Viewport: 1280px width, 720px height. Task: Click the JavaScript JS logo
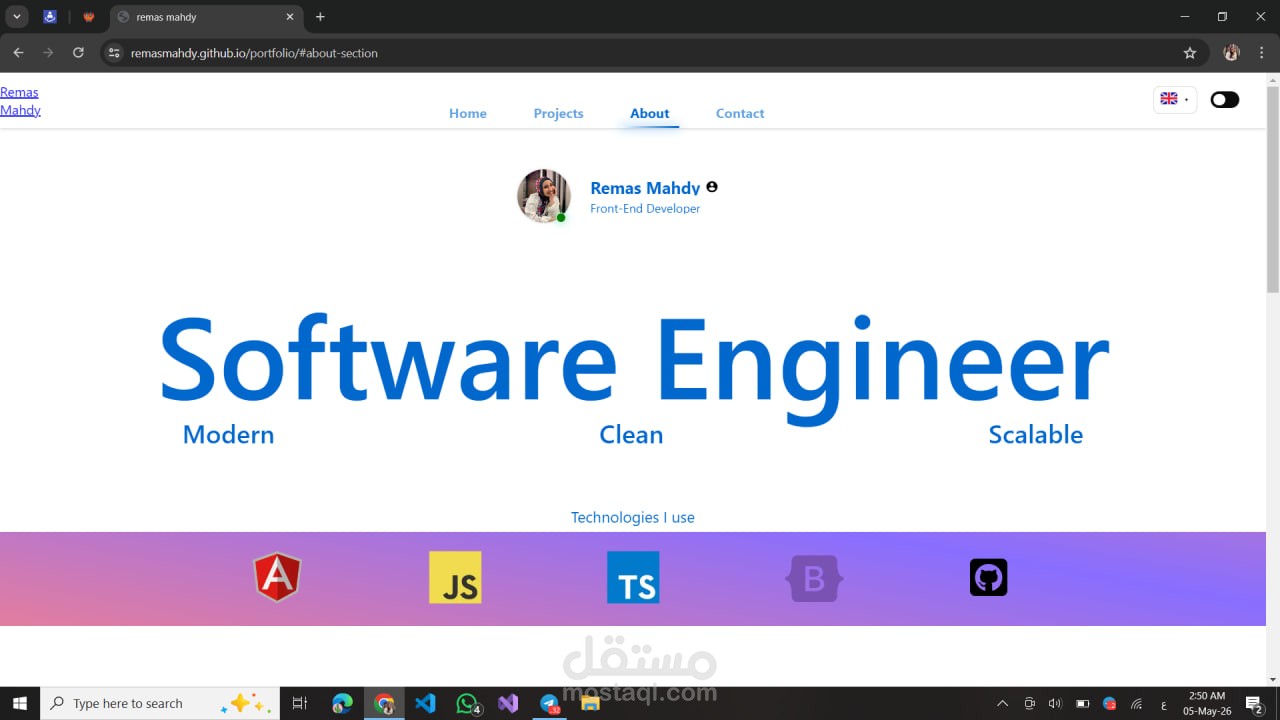click(x=455, y=577)
